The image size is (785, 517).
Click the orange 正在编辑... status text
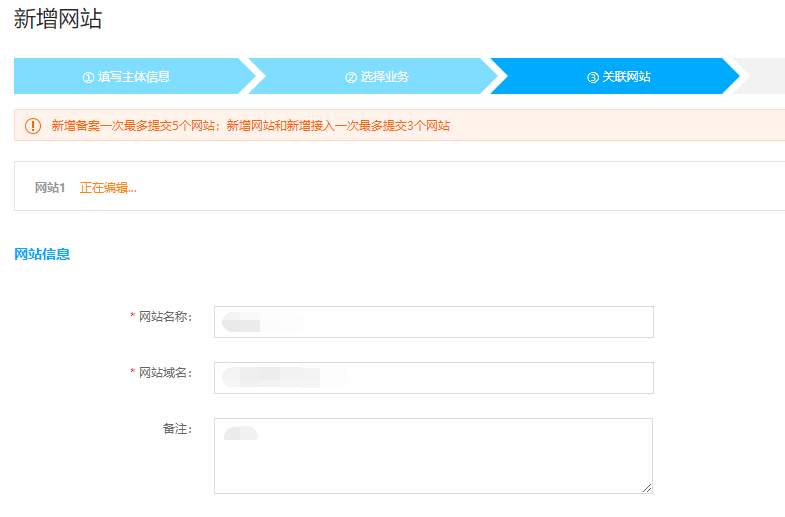[108, 188]
